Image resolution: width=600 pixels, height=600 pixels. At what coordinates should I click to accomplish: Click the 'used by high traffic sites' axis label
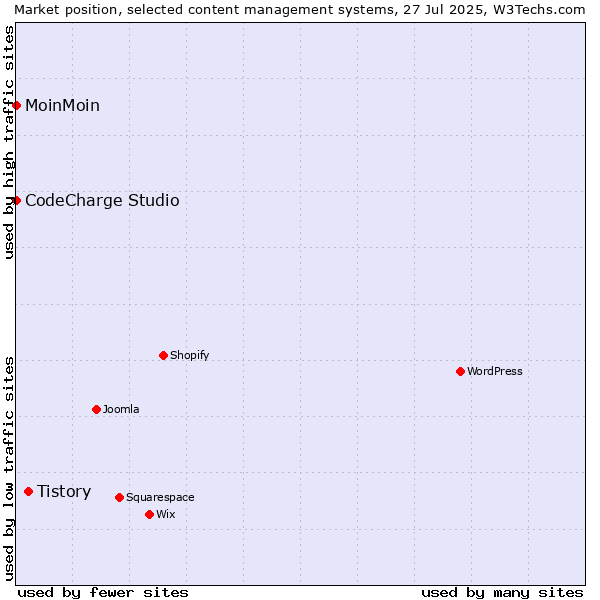tap(8, 142)
